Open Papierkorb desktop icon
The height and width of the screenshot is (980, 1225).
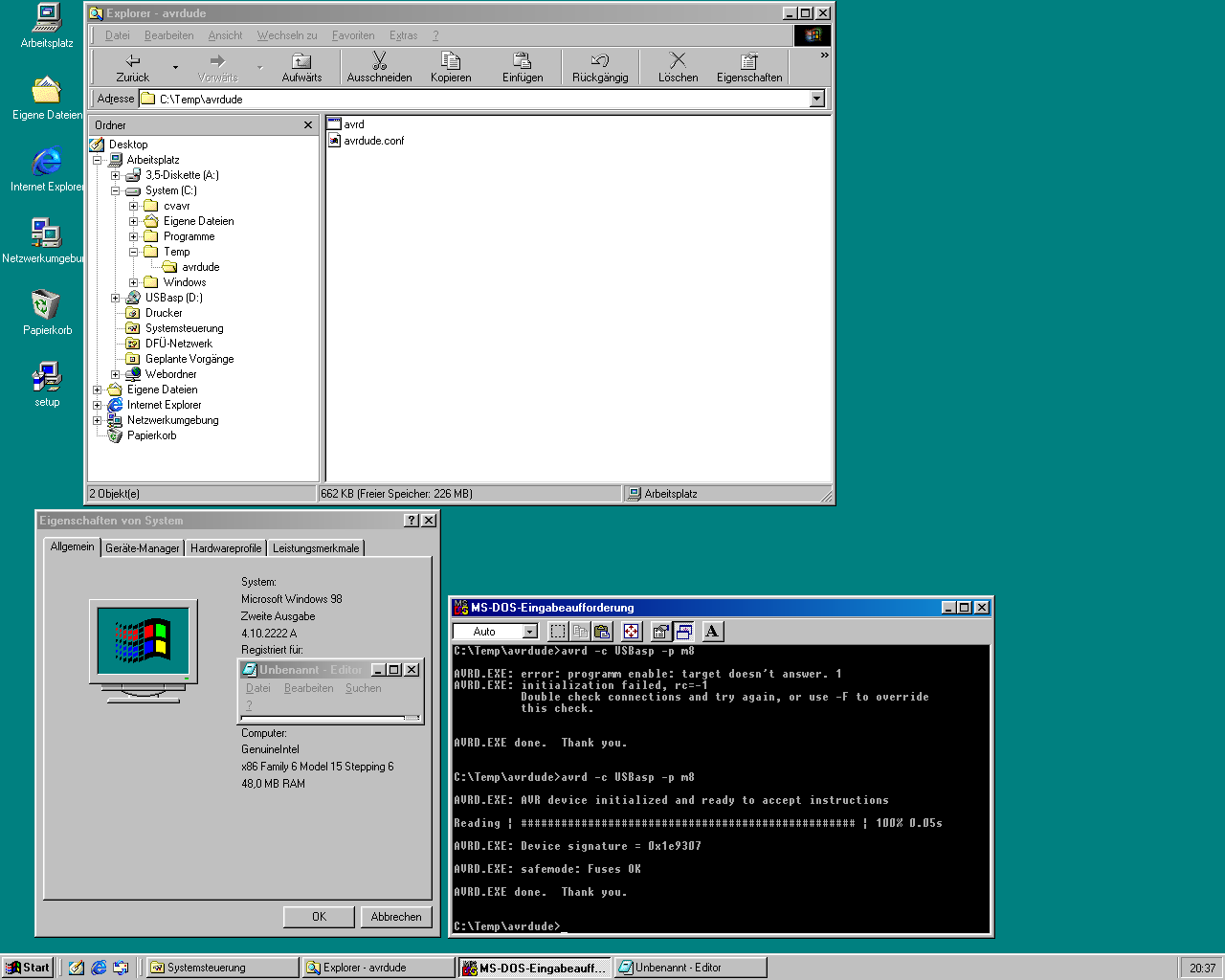coord(47,313)
